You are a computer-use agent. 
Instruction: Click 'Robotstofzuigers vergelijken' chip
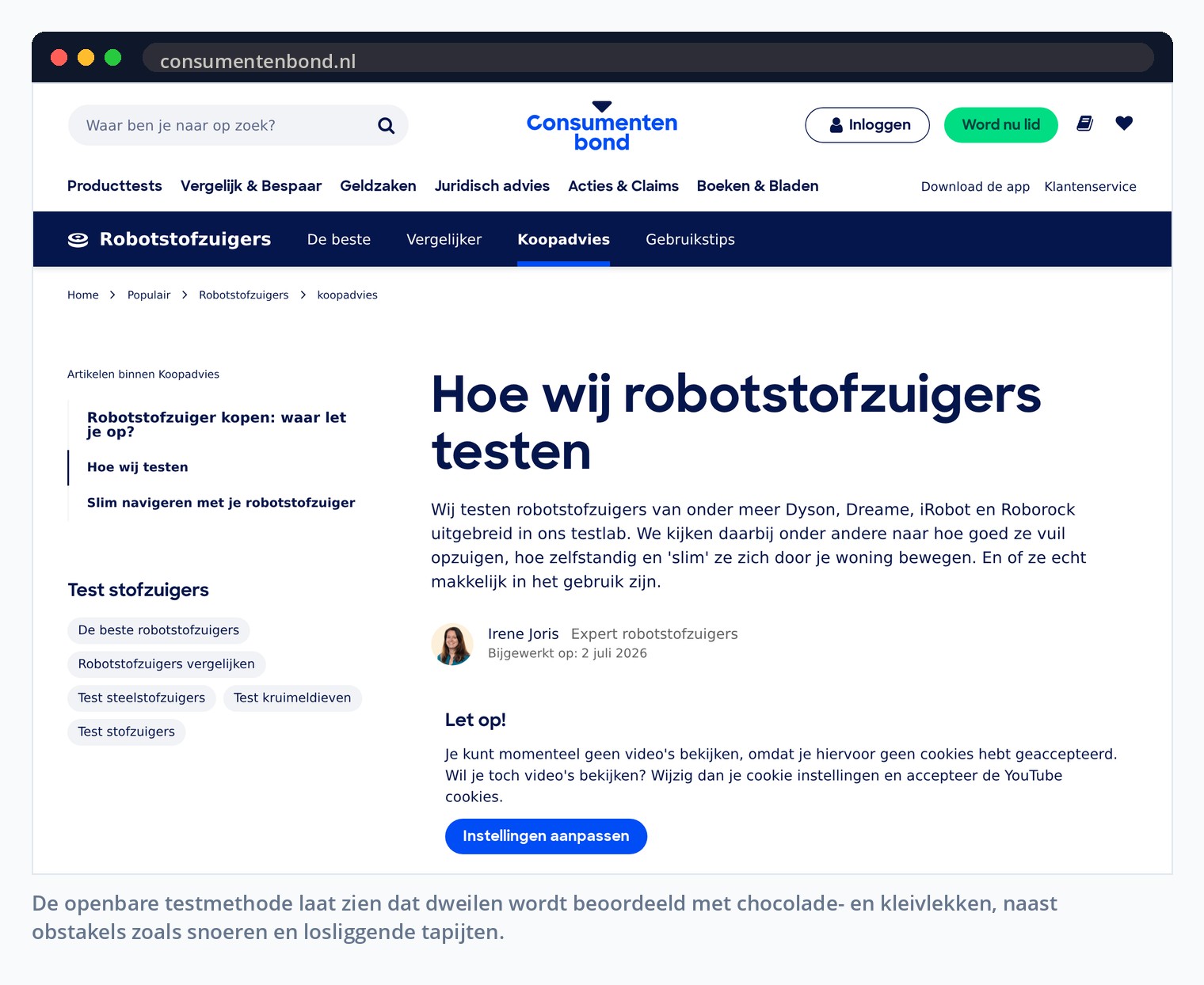pyautogui.click(x=166, y=664)
